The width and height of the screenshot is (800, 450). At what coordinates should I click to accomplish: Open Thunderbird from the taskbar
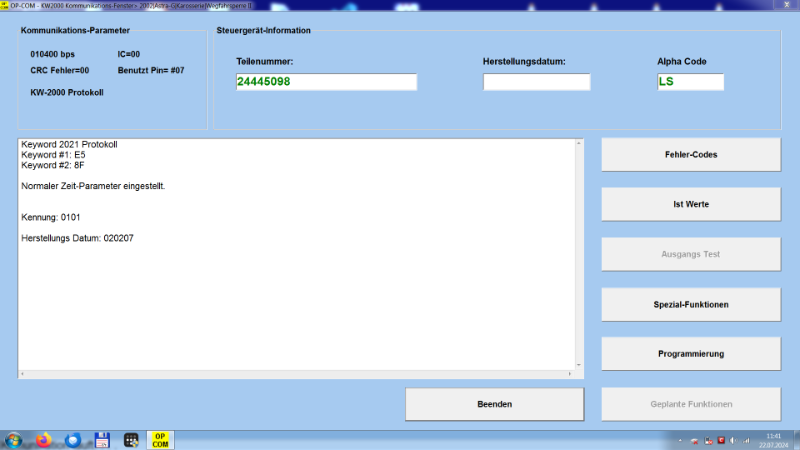[73, 440]
